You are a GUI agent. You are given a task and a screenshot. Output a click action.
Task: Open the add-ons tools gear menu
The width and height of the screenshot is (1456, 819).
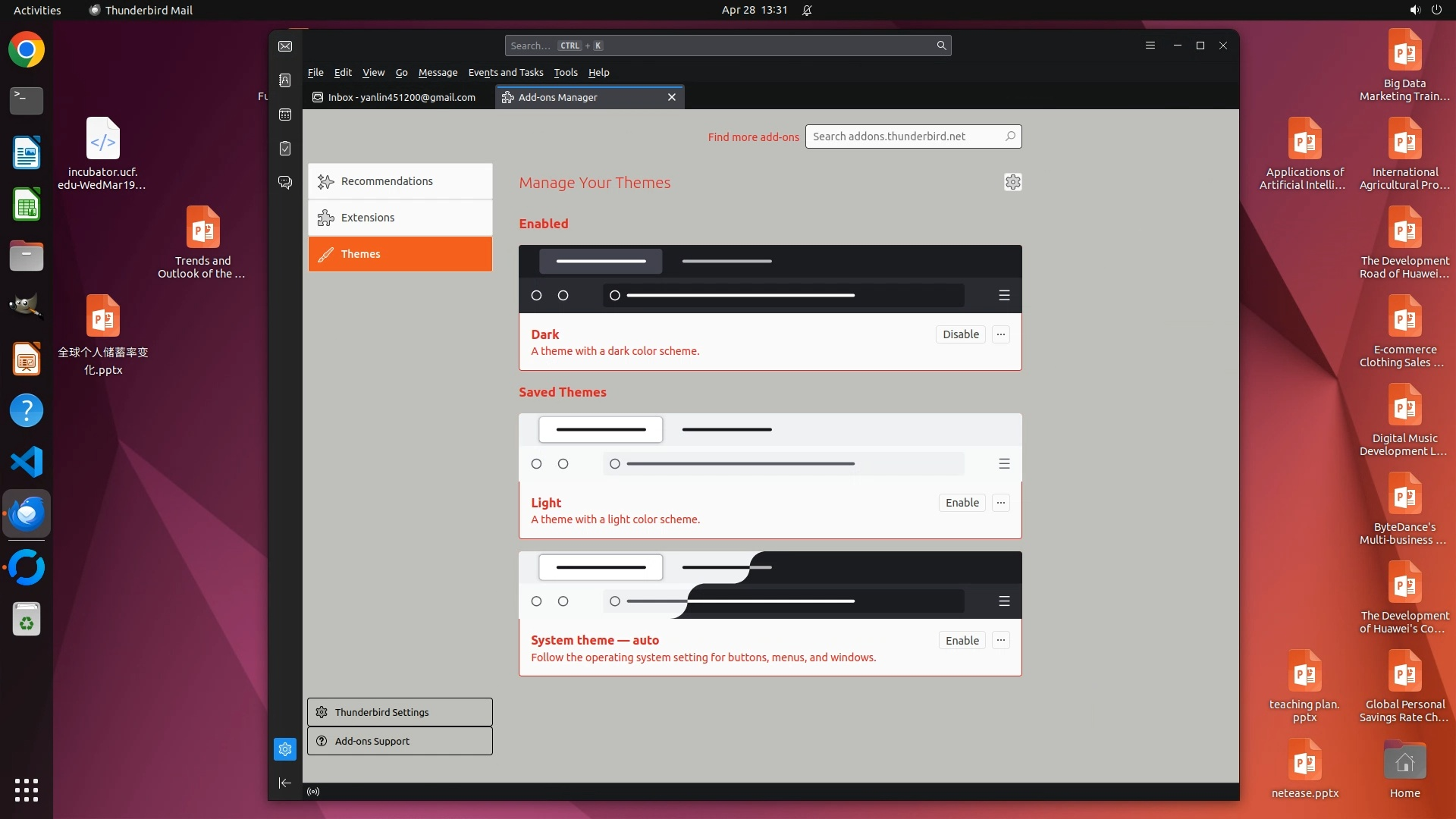1012,182
